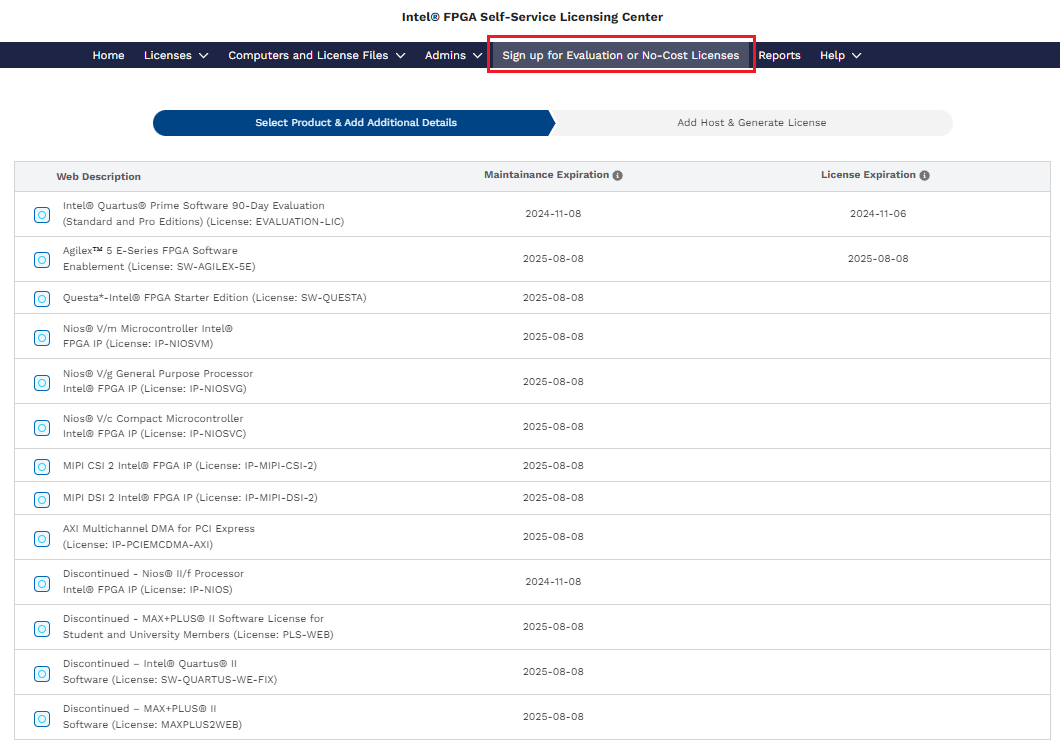
Task: Click the MIPI CSI 2 maintenance date
Action: pos(553,465)
